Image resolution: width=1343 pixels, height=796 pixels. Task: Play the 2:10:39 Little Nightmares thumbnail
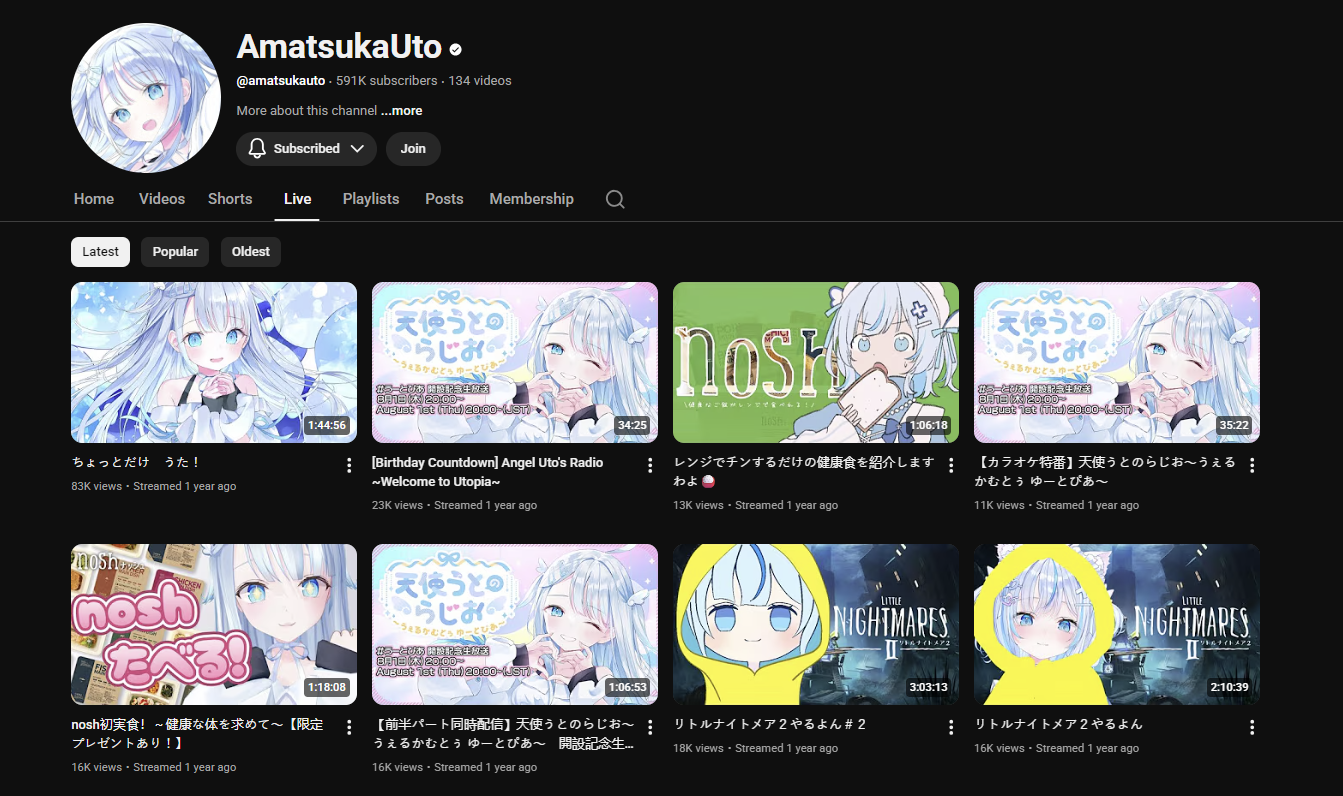coord(1117,624)
